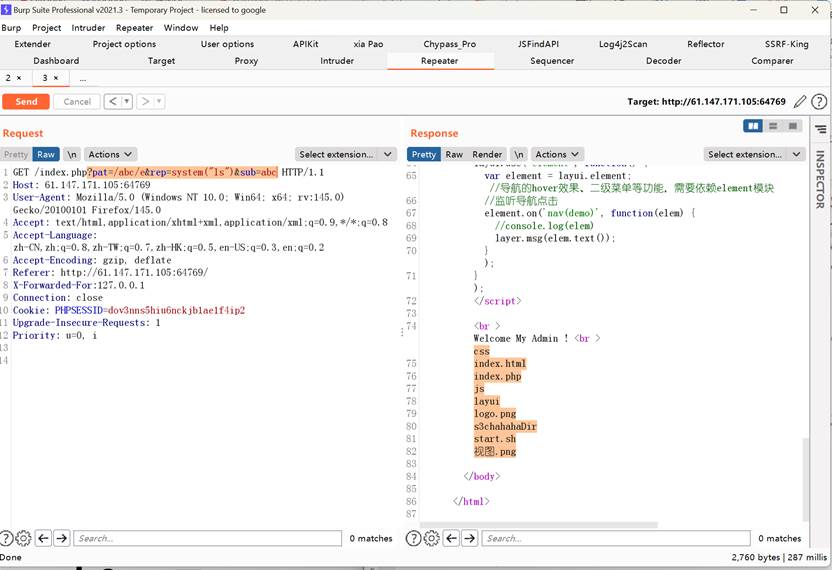This screenshot has height=570, width=832.
Task: Close Repeater tab 3
Action: click(56, 78)
